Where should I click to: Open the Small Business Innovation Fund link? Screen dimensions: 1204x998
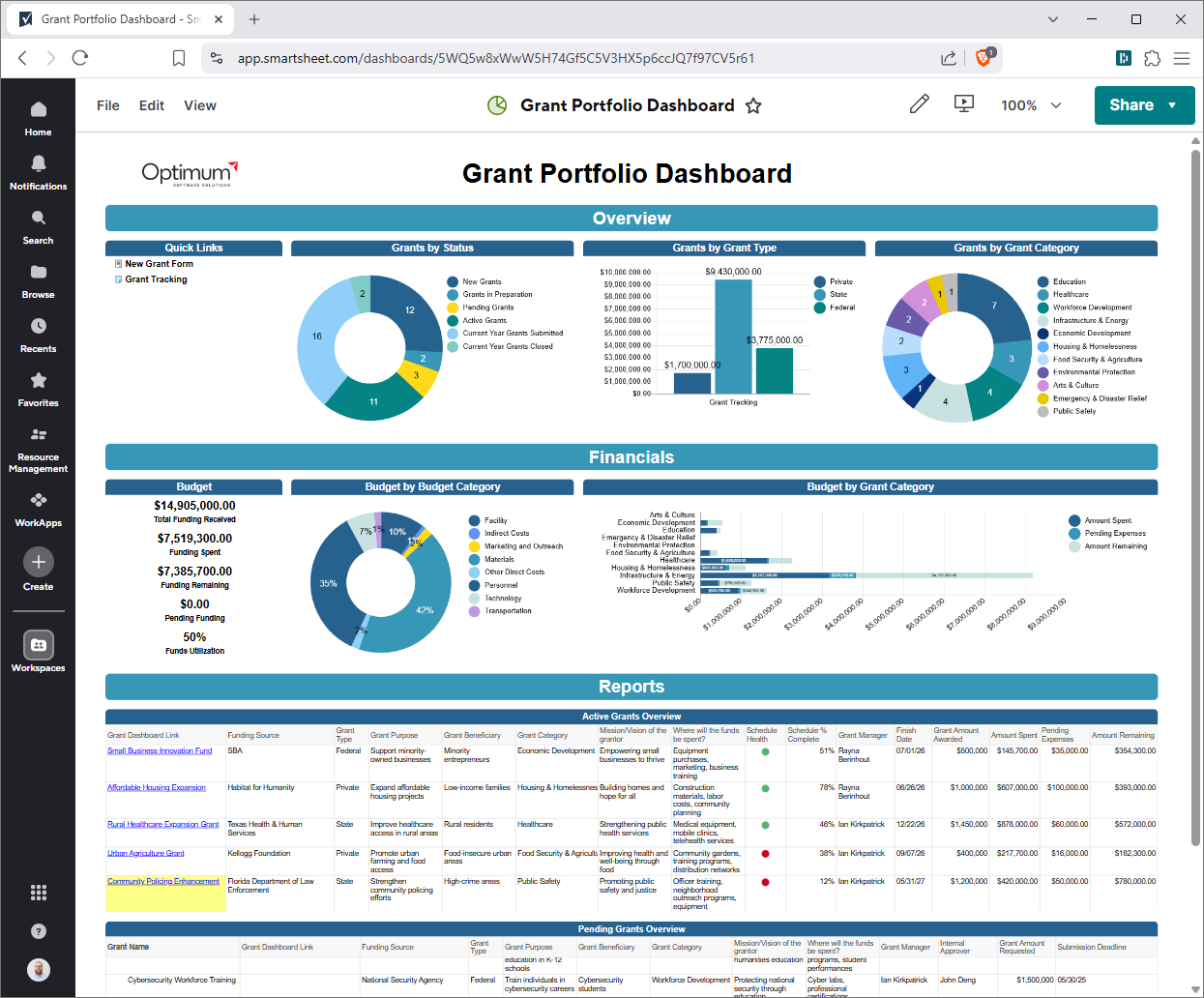click(162, 749)
